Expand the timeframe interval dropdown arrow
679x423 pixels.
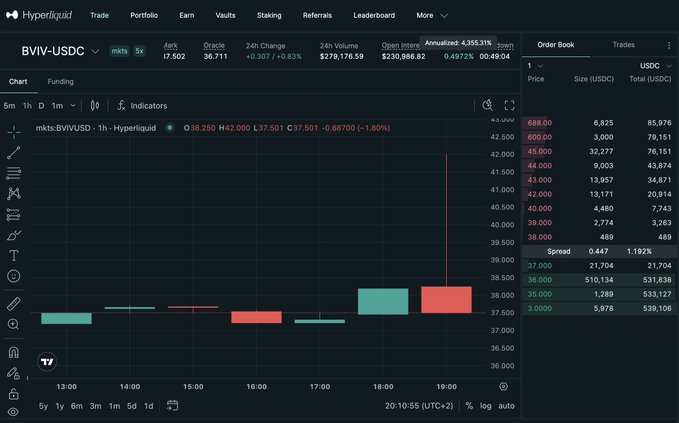73,106
